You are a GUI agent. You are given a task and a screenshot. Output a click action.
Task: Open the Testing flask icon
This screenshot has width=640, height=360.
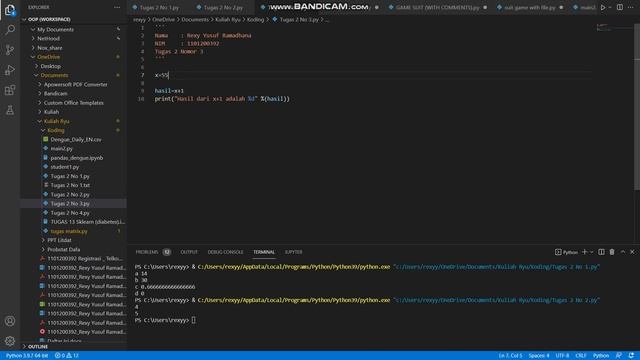pyautogui.click(x=10, y=110)
